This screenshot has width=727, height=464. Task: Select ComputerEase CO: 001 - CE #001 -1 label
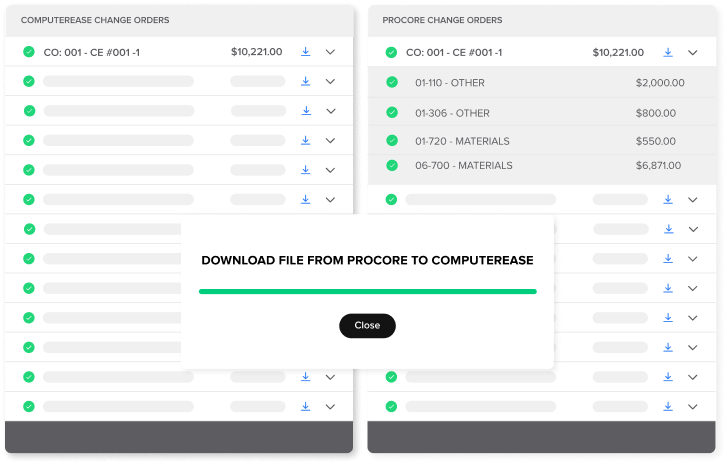tap(92, 52)
